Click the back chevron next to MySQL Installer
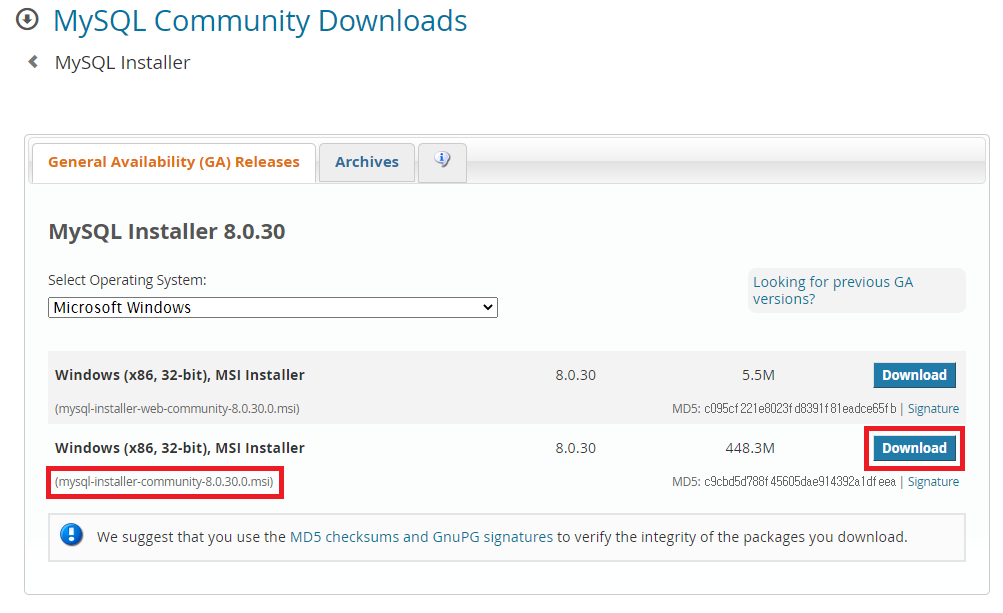 click(33, 62)
